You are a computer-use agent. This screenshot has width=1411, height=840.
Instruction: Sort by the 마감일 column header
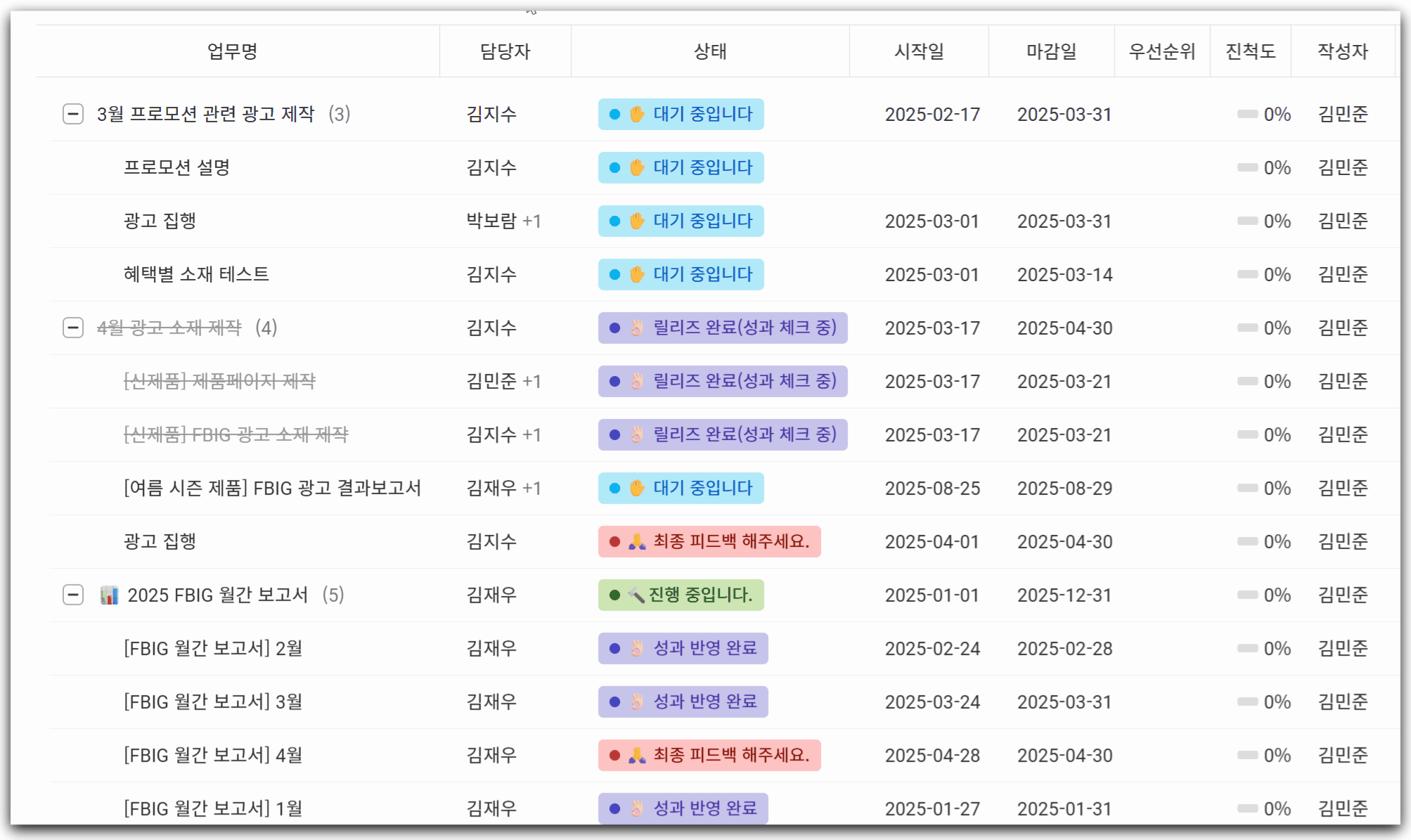pos(1052,51)
